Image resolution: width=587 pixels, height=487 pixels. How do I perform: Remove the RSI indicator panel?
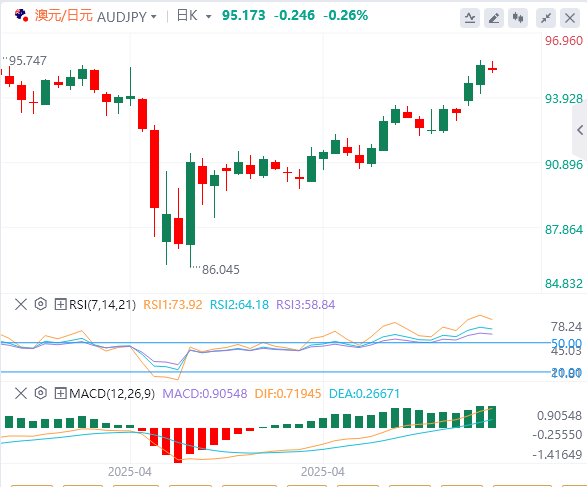tap(21, 304)
